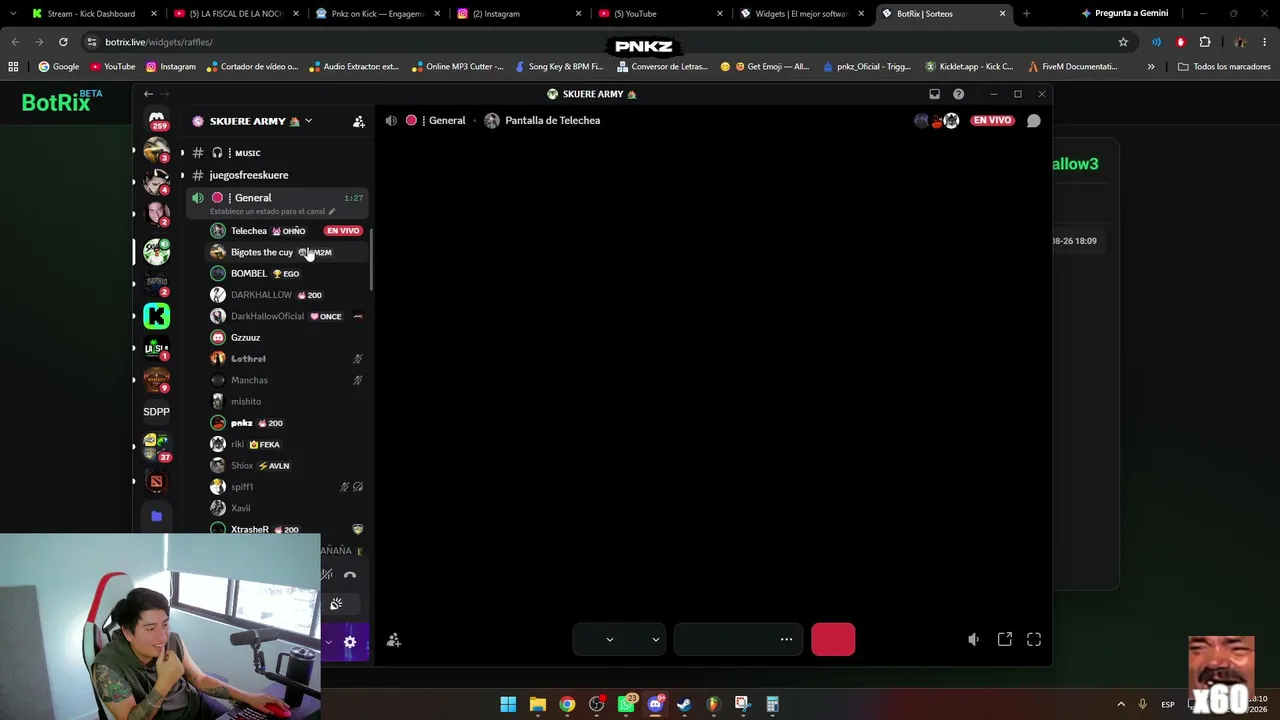1280x720 pixels.
Task: Open Discord direct messages home icon
Action: tap(157, 120)
